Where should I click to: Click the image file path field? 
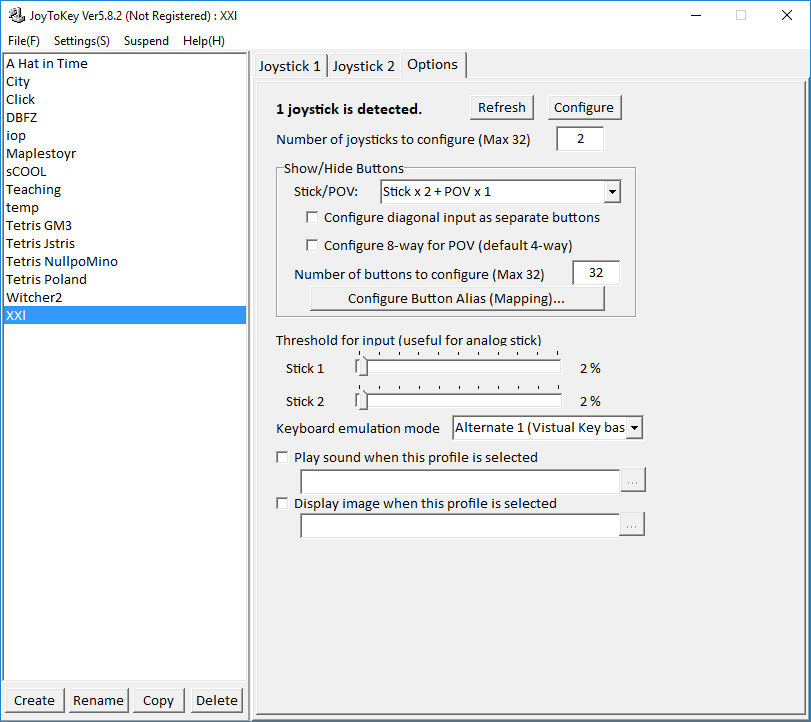pos(460,525)
